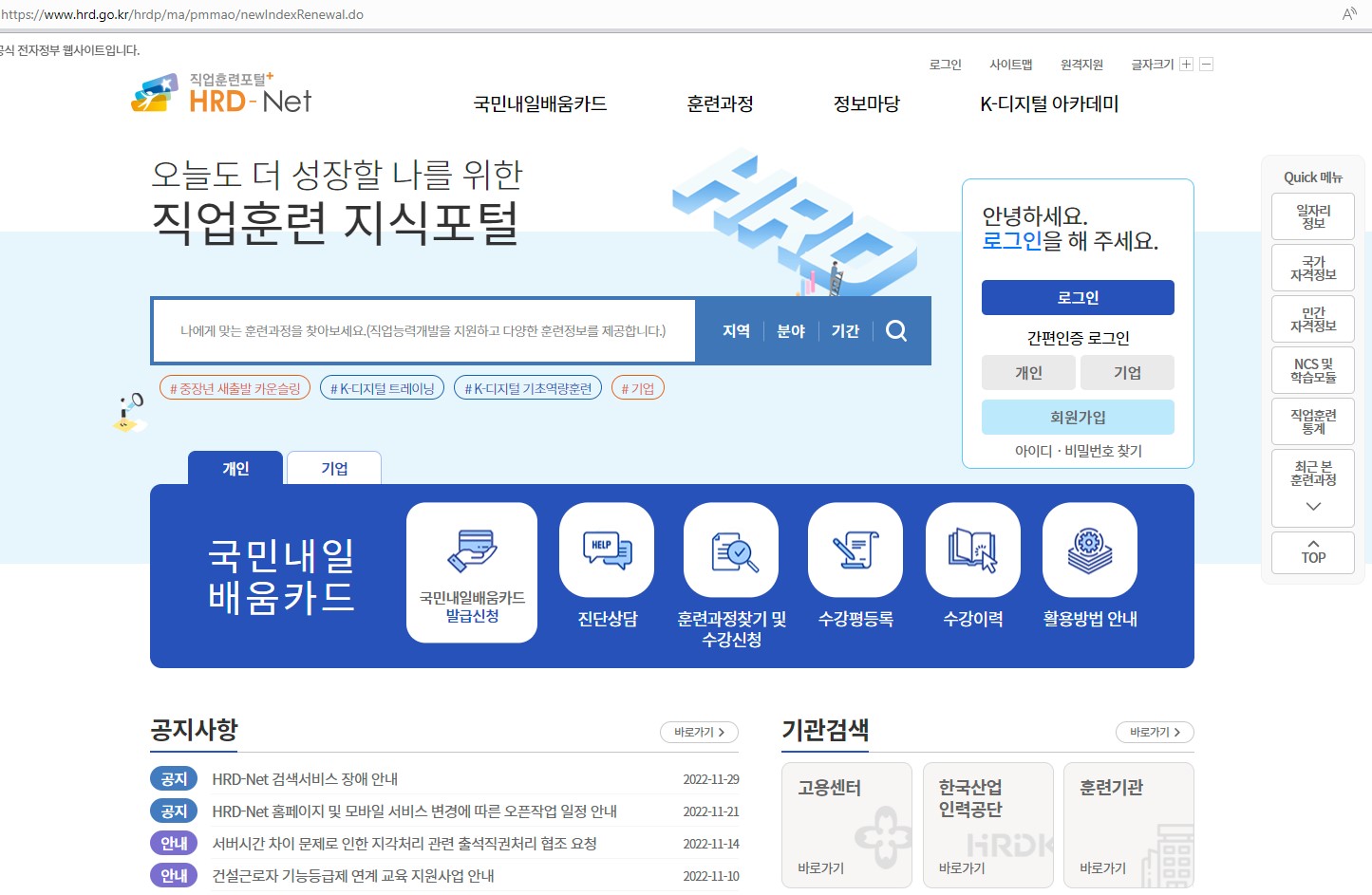
Task: Click 개인 simple-auth login button
Action: [1028, 372]
